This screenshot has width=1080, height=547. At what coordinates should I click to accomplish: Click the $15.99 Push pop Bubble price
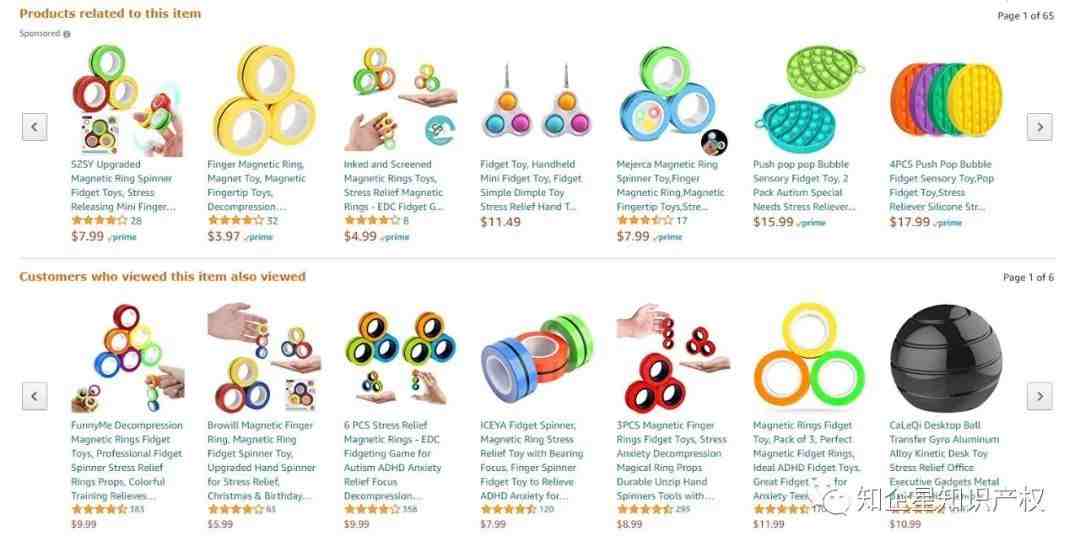[773, 222]
